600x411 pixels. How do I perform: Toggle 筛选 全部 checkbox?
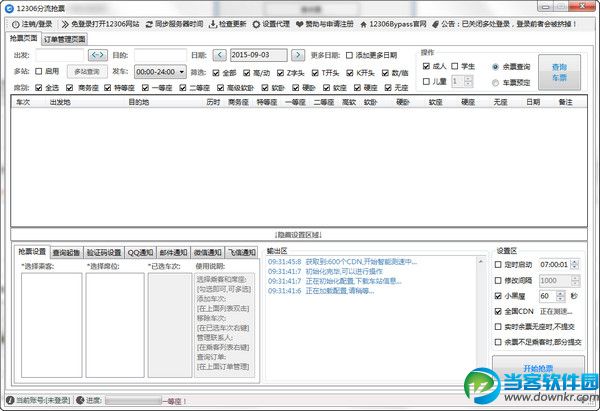[x=216, y=73]
